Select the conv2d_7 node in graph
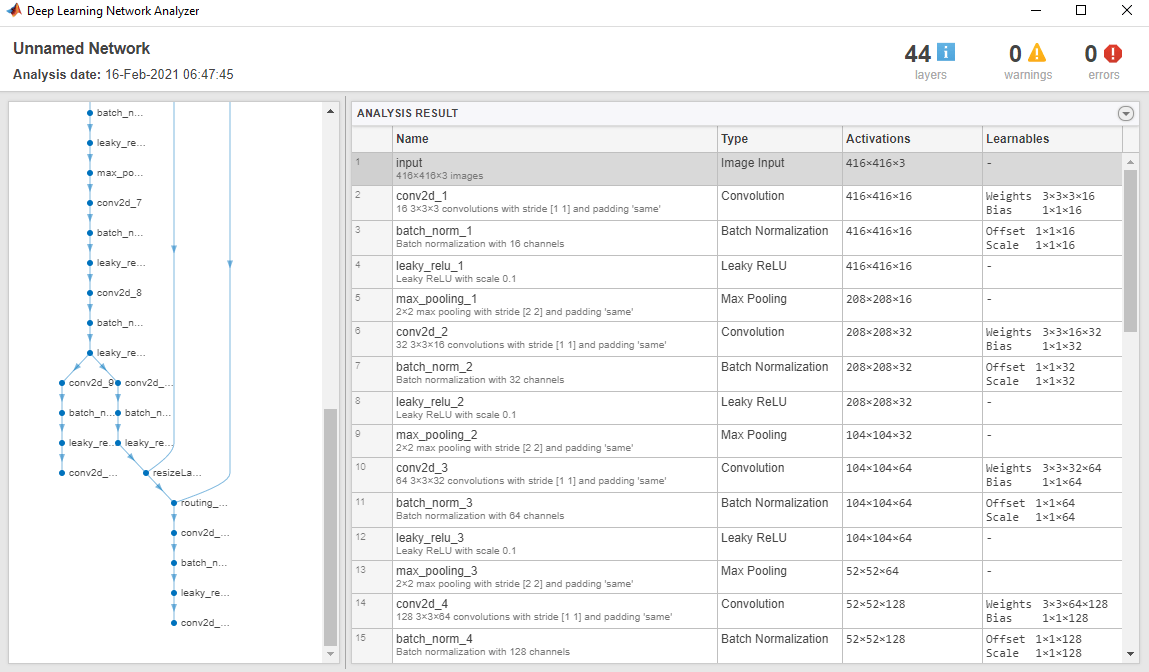 (x=116, y=203)
